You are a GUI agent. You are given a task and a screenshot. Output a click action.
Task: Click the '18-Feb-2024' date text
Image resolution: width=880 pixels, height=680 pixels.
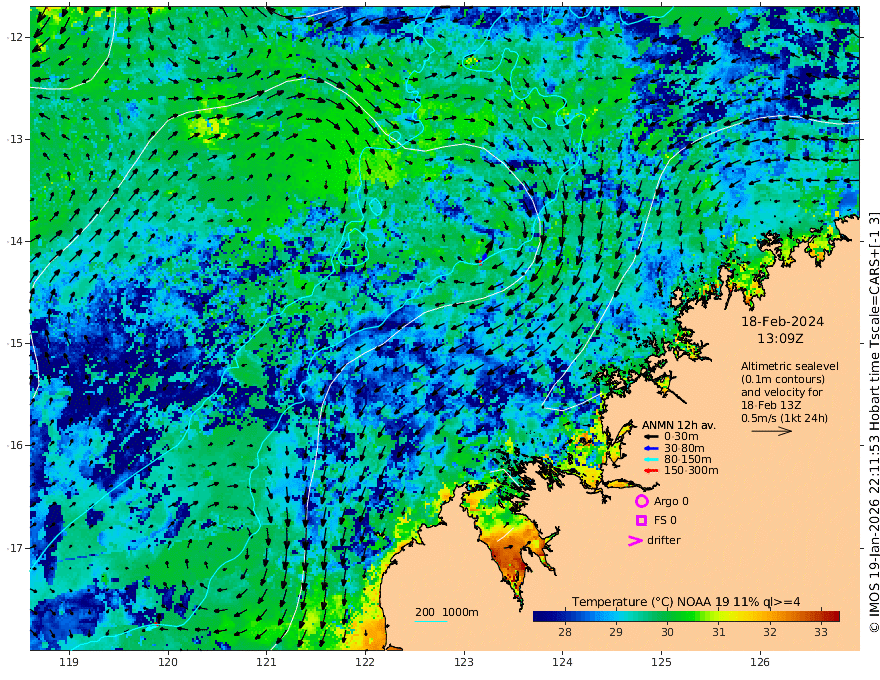coord(782,322)
